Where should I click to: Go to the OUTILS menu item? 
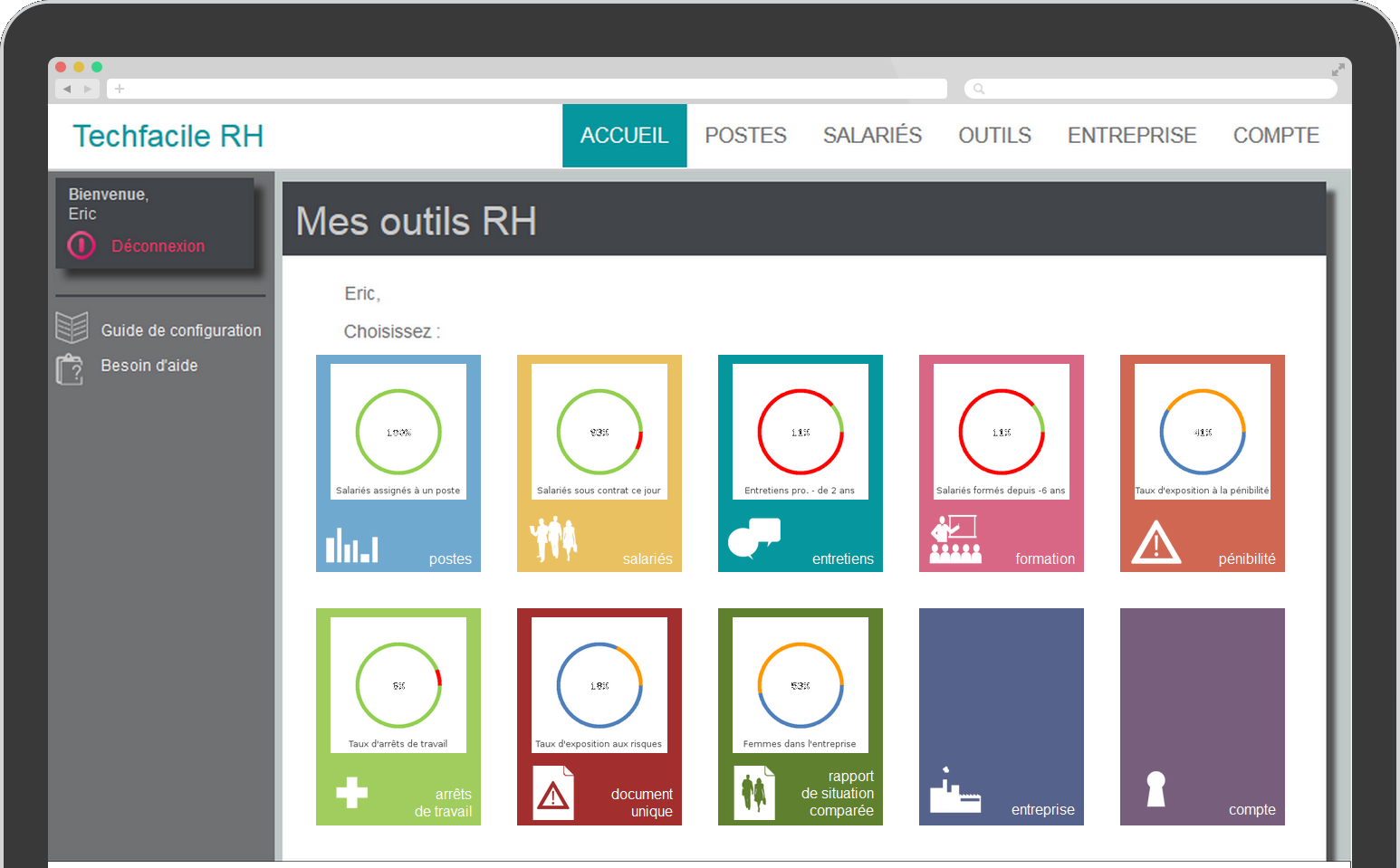click(994, 136)
